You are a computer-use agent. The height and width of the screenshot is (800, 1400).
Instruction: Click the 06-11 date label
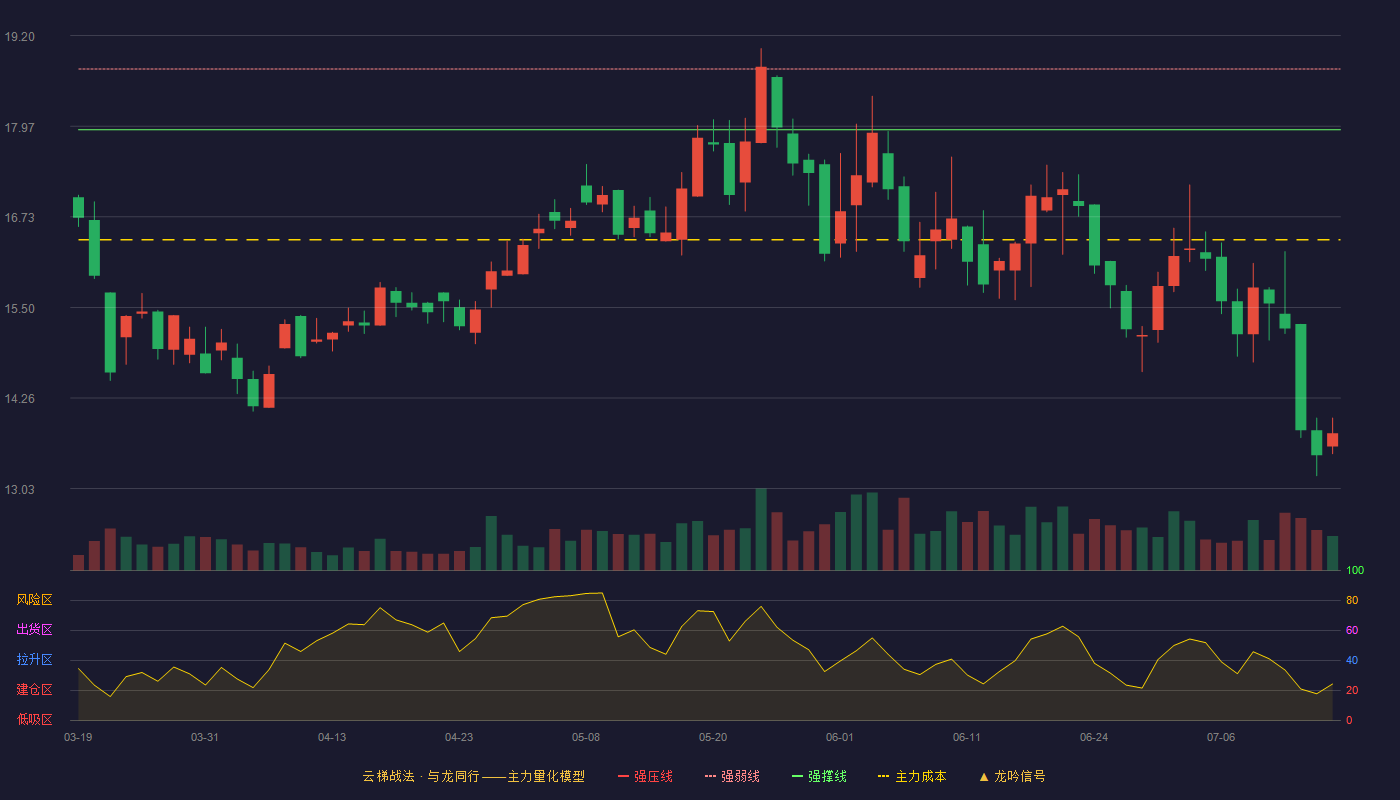(x=967, y=737)
